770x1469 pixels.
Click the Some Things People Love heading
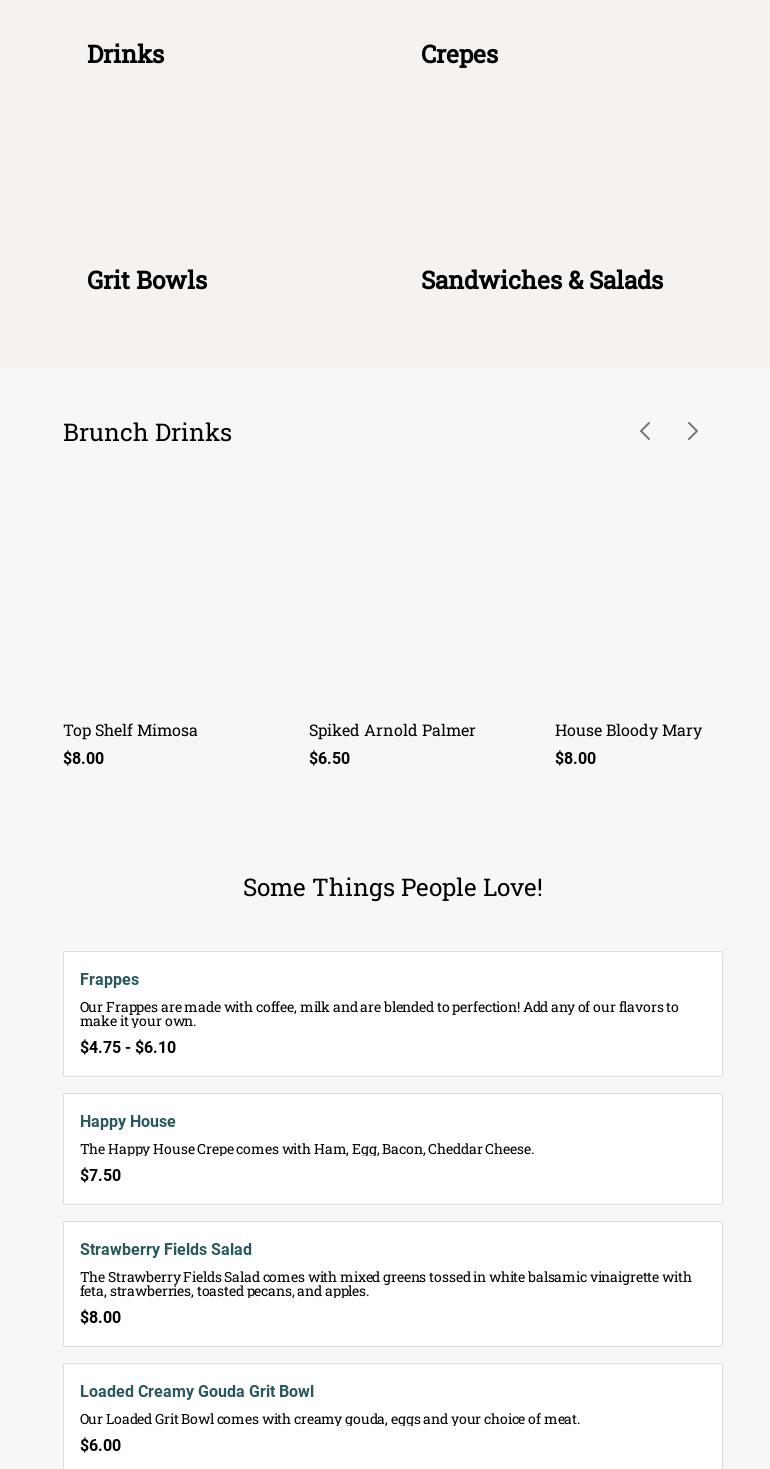tap(392, 887)
